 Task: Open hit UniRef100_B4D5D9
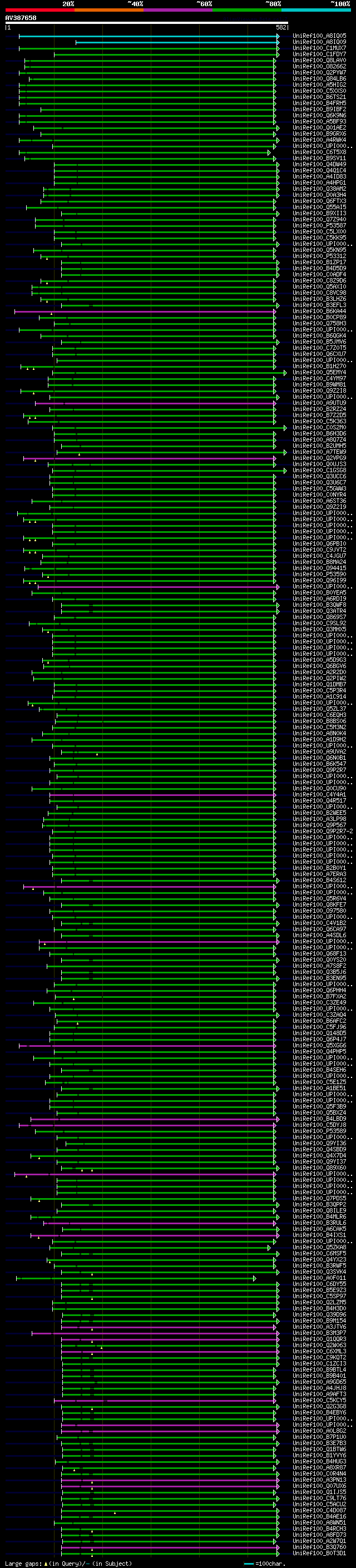pyautogui.click(x=319, y=269)
